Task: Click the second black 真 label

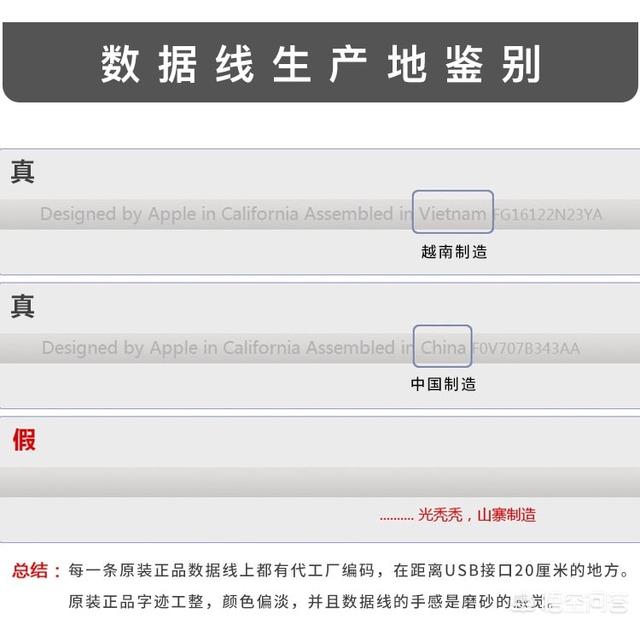Action: pyautogui.click(x=23, y=306)
